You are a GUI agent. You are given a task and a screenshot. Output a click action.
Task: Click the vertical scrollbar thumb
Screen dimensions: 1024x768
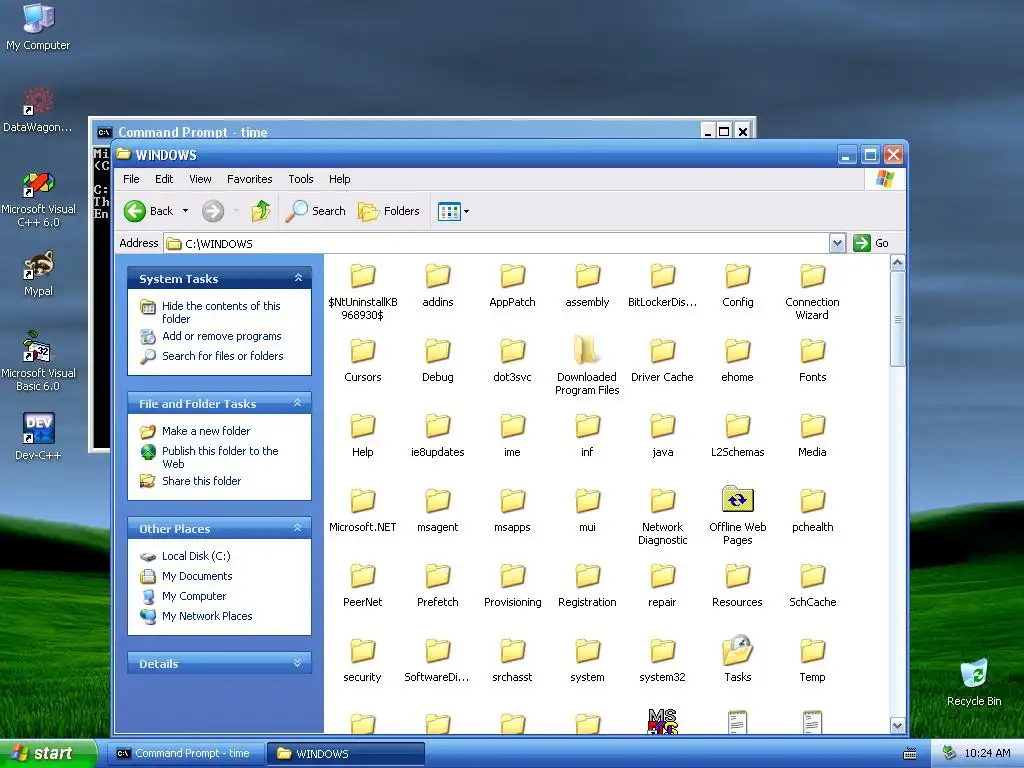(x=897, y=319)
